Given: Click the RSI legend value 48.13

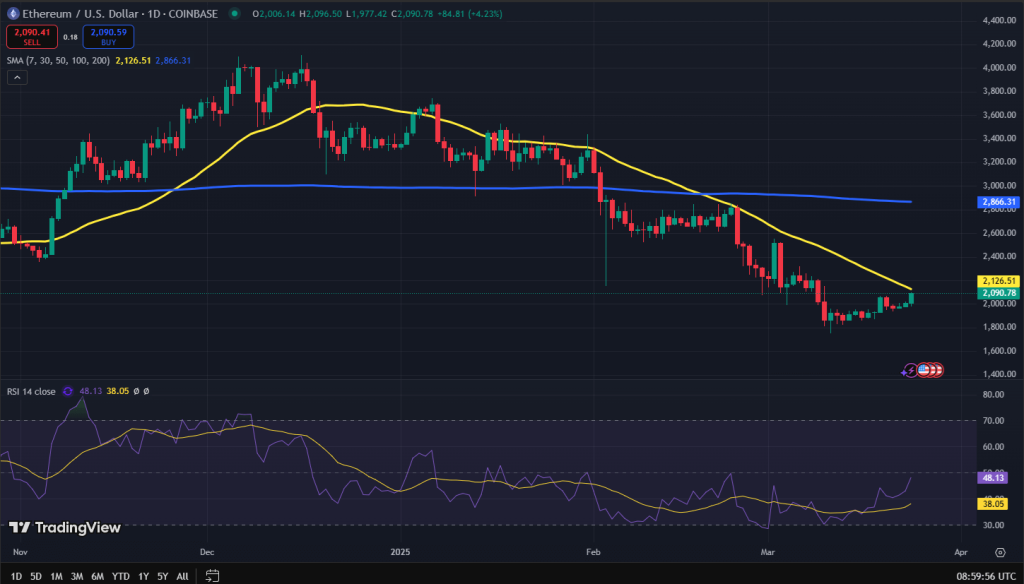Looking at the screenshot, I should (91, 391).
